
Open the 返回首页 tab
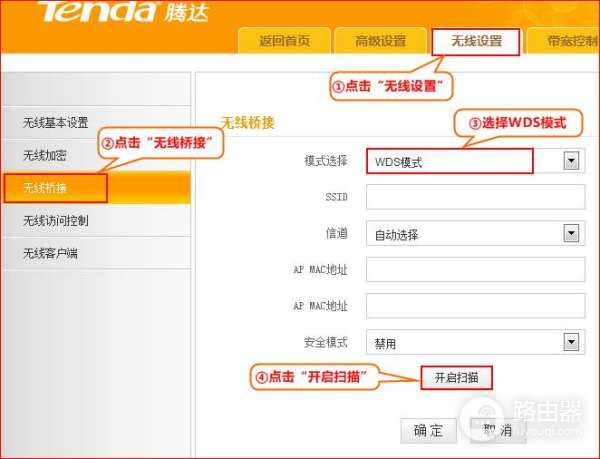click(284, 41)
